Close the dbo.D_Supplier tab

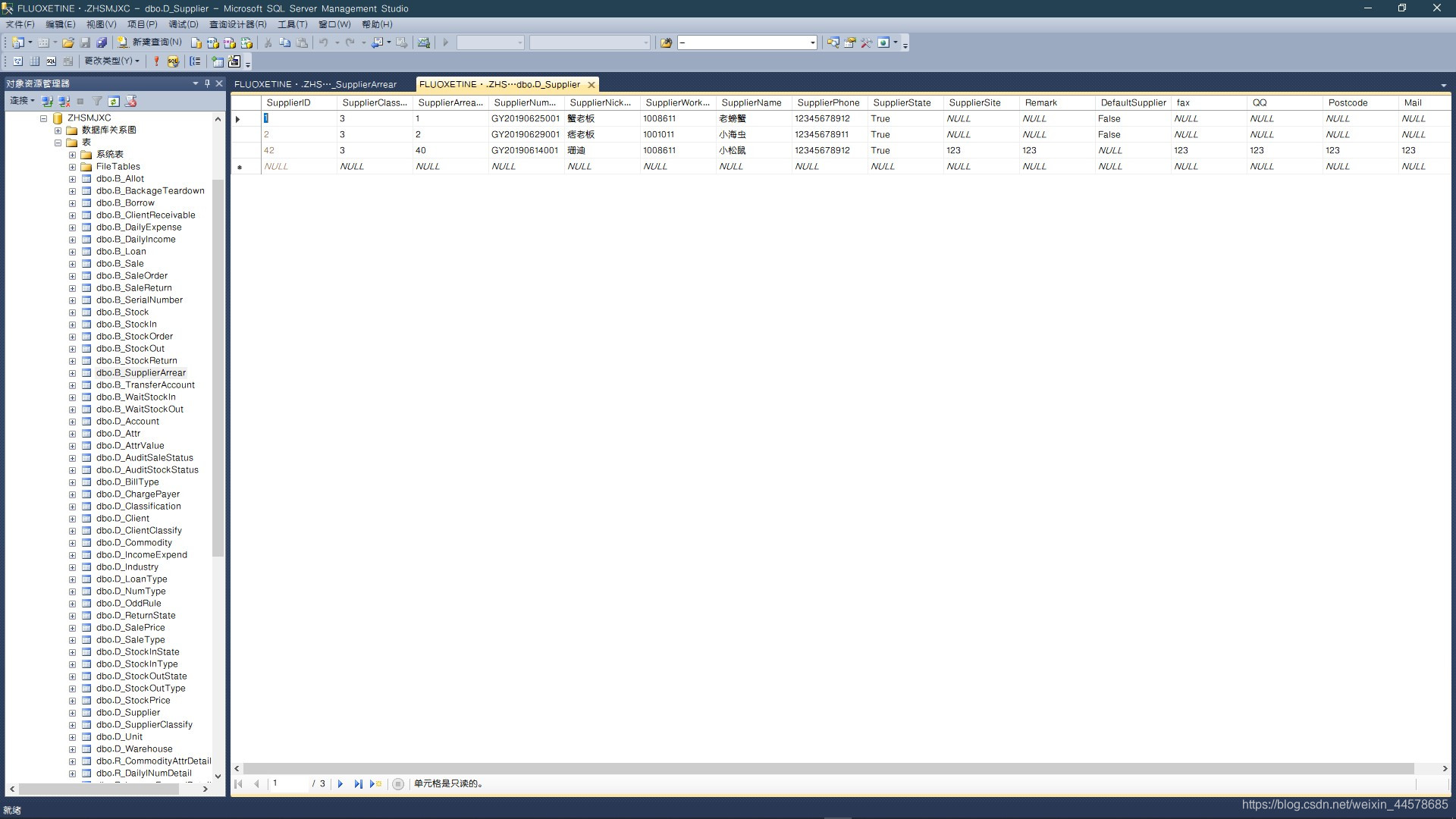click(x=591, y=85)
